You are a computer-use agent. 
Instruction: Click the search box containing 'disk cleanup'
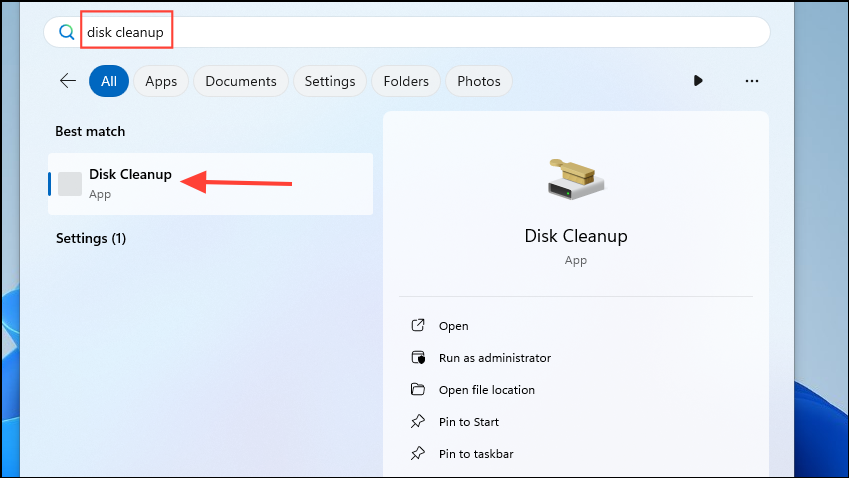[x=407, y=32]
